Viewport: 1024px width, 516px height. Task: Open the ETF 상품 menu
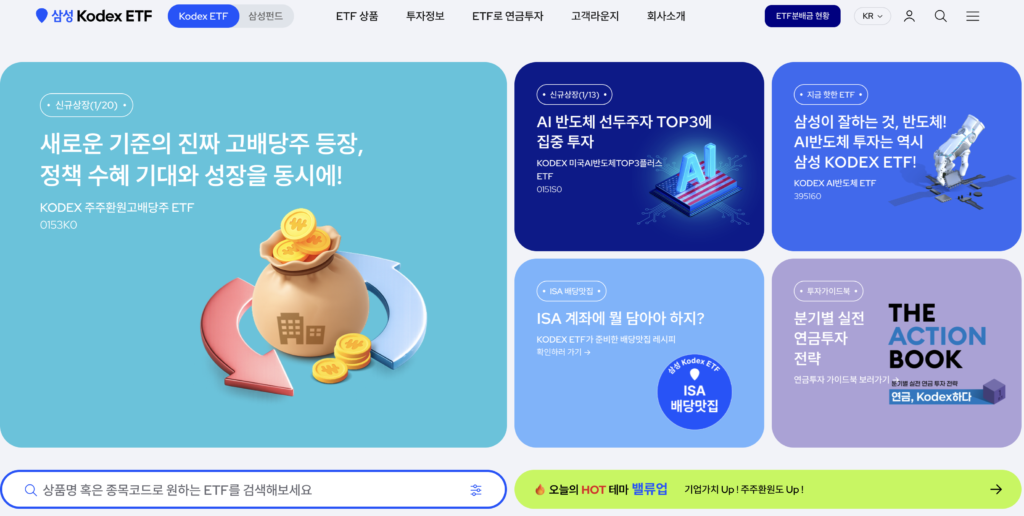coord(357,16)
